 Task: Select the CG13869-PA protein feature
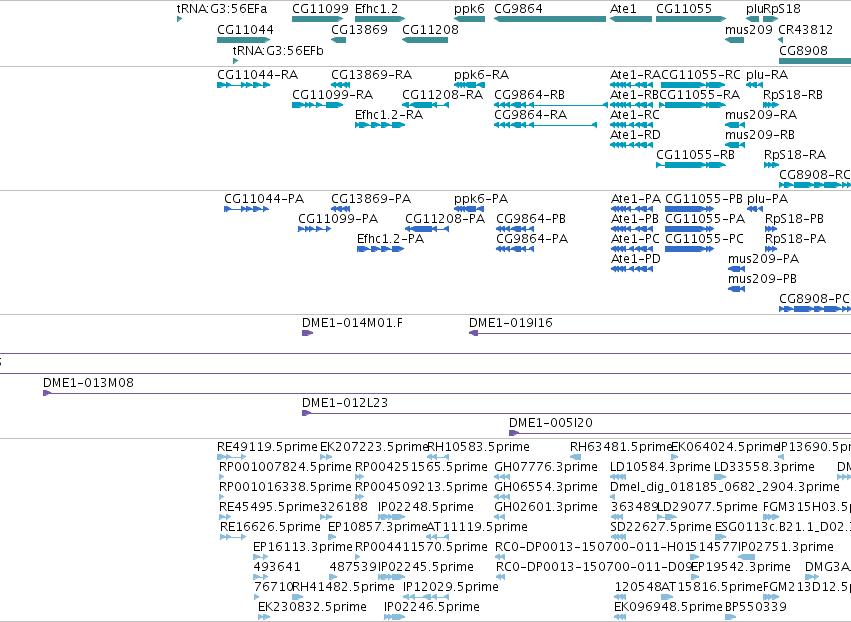pos(340,209)
